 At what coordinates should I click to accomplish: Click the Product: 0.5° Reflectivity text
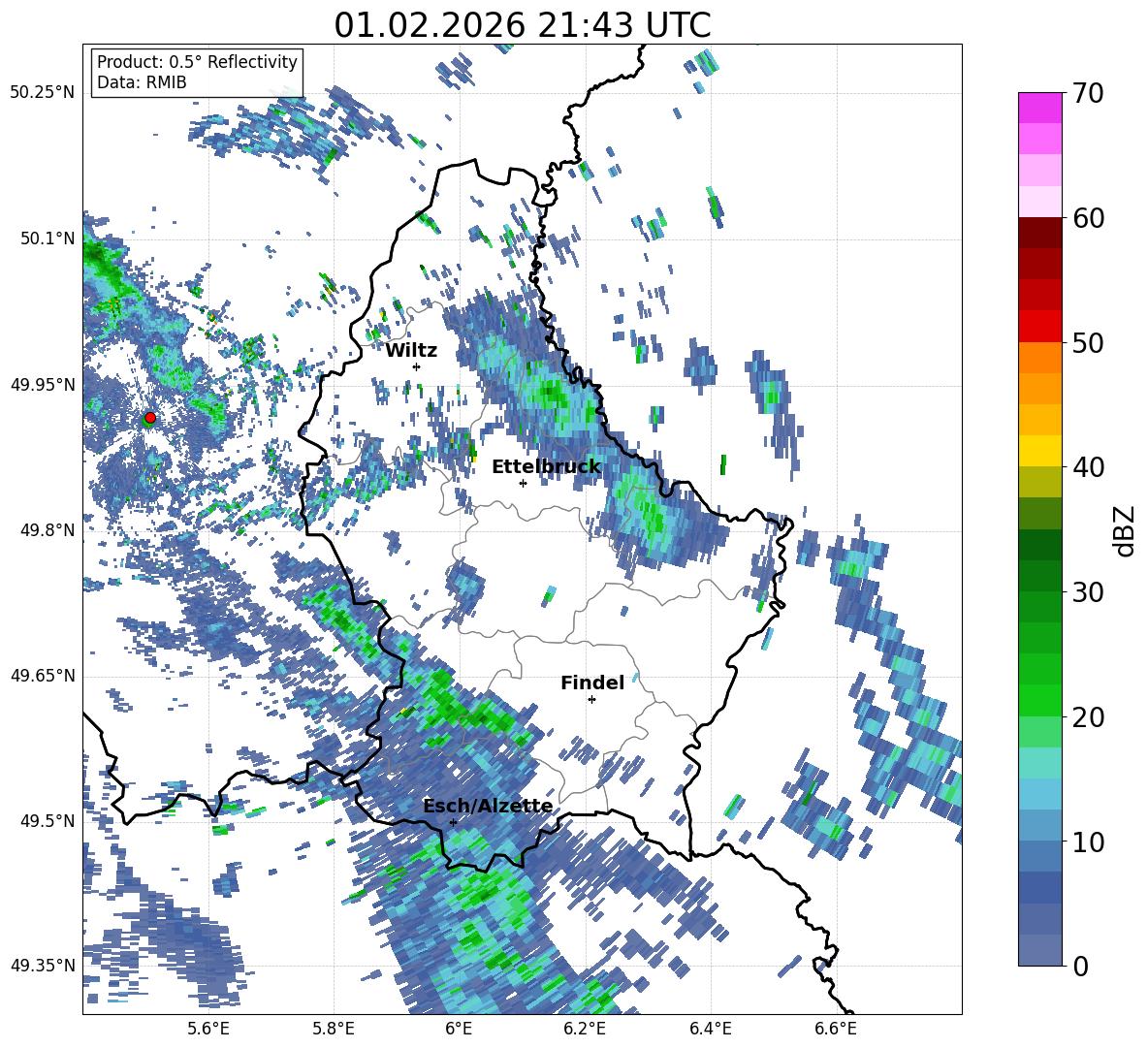pyautogui.click(x=197, y=61)
